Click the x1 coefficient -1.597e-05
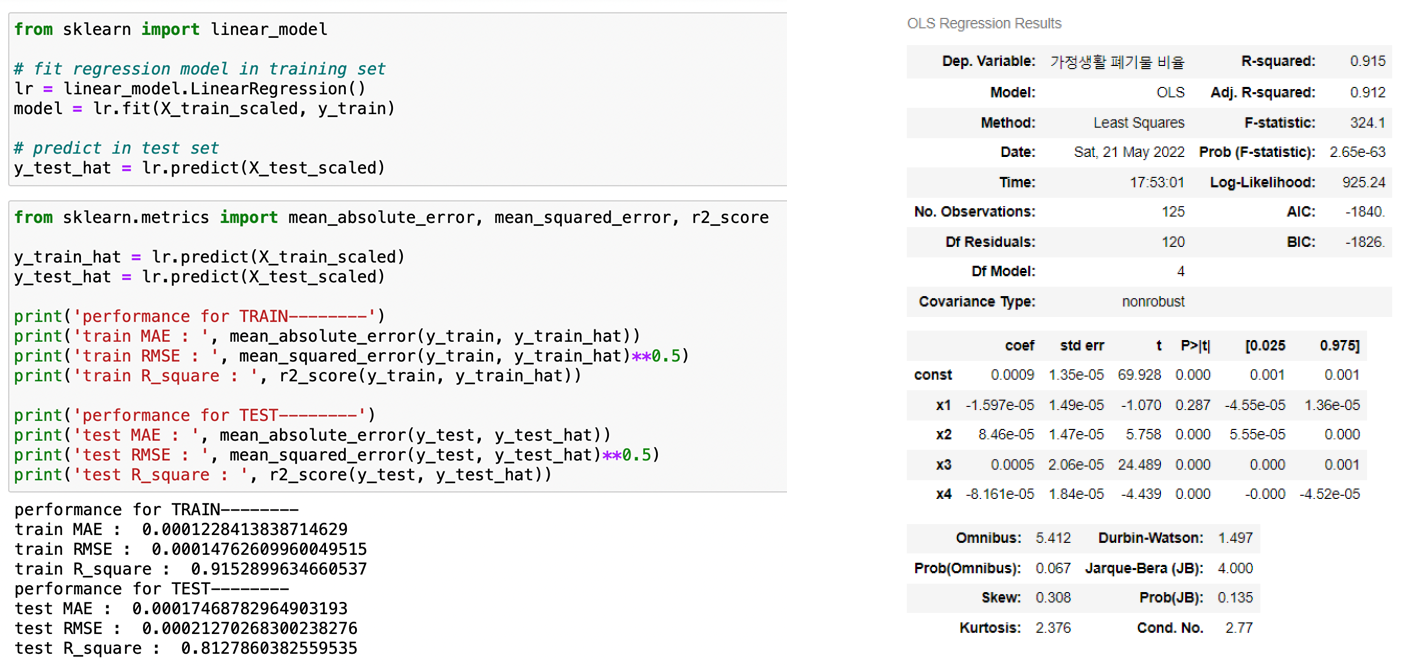The height and width of the screenshot is (666, 1406). pos(1001,405)
